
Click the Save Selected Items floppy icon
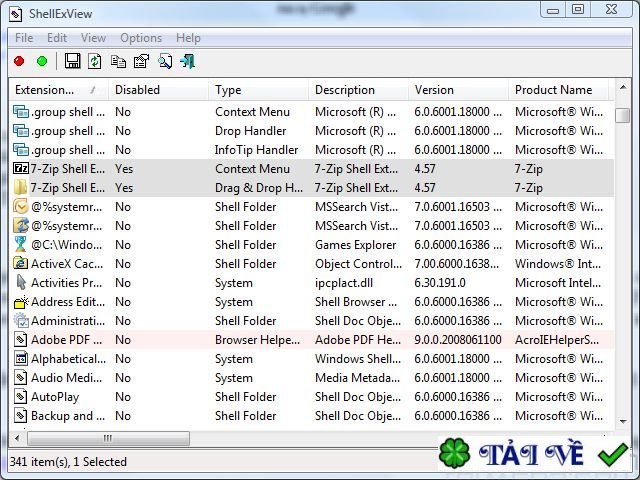pos(72,62)
